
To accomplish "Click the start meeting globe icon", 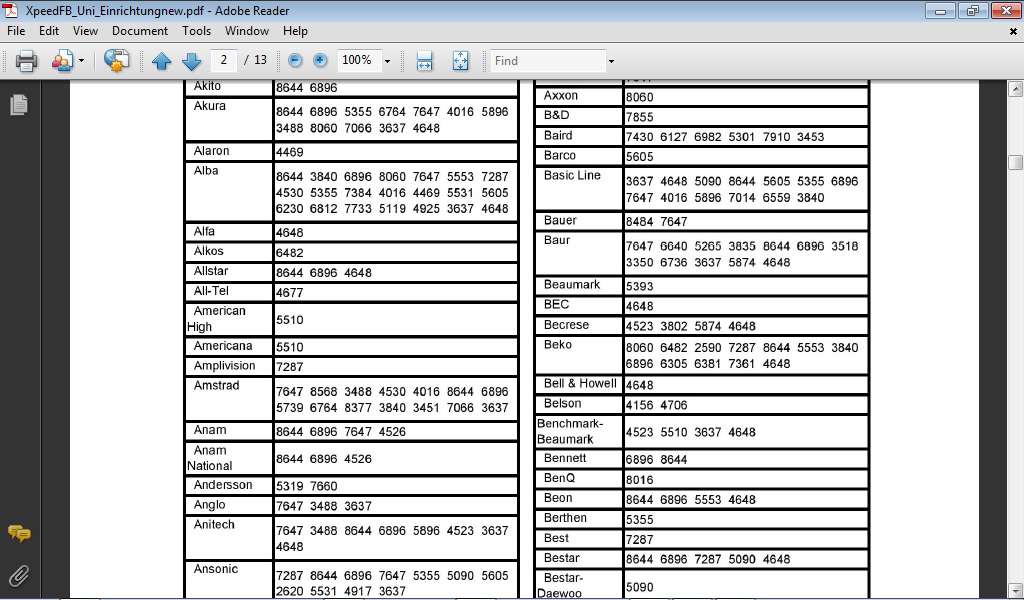I will coord(116,61).
